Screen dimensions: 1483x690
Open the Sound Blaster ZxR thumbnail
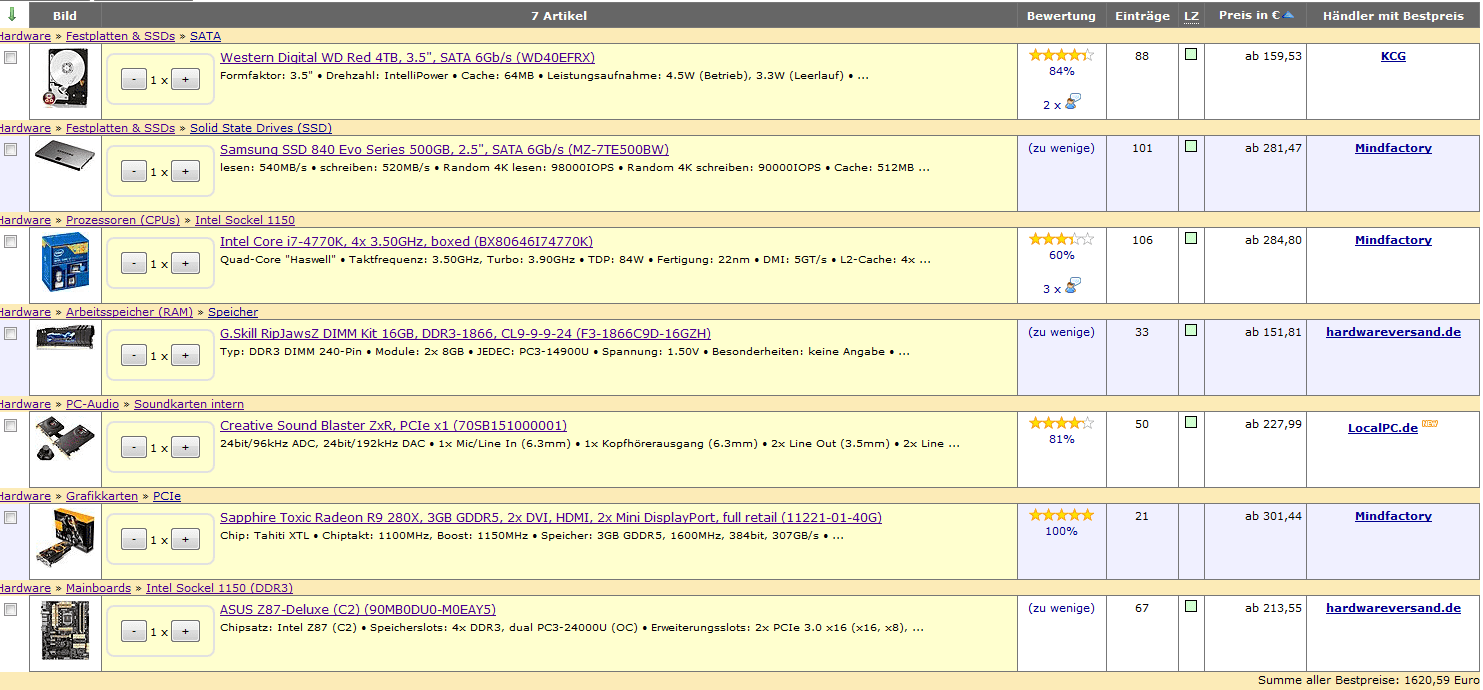[65, 439]
